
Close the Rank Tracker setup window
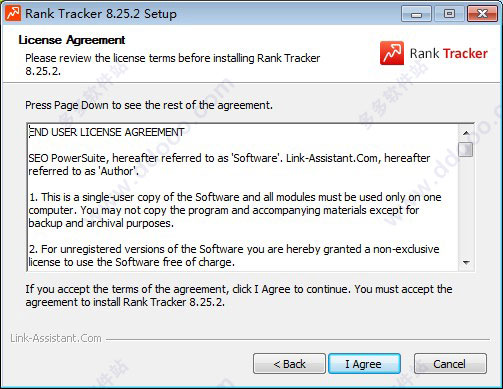(x=482, y=14)
